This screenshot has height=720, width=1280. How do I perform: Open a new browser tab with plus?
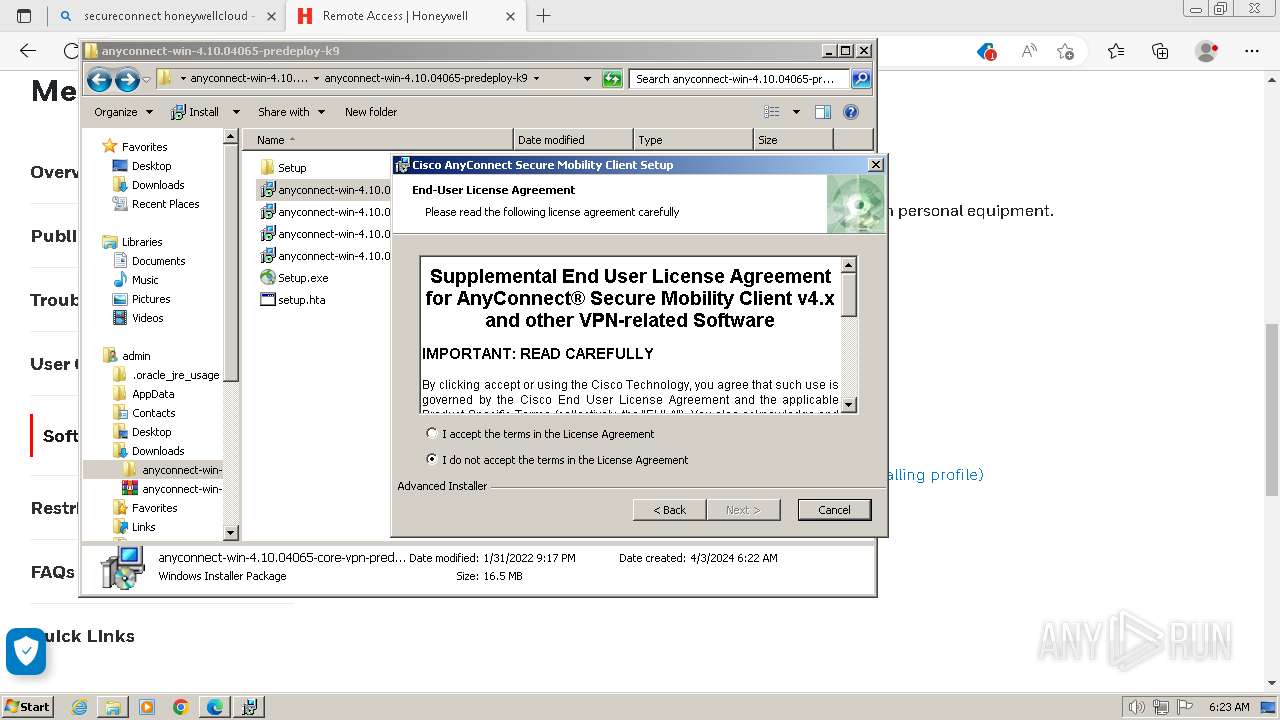point(543,16)
